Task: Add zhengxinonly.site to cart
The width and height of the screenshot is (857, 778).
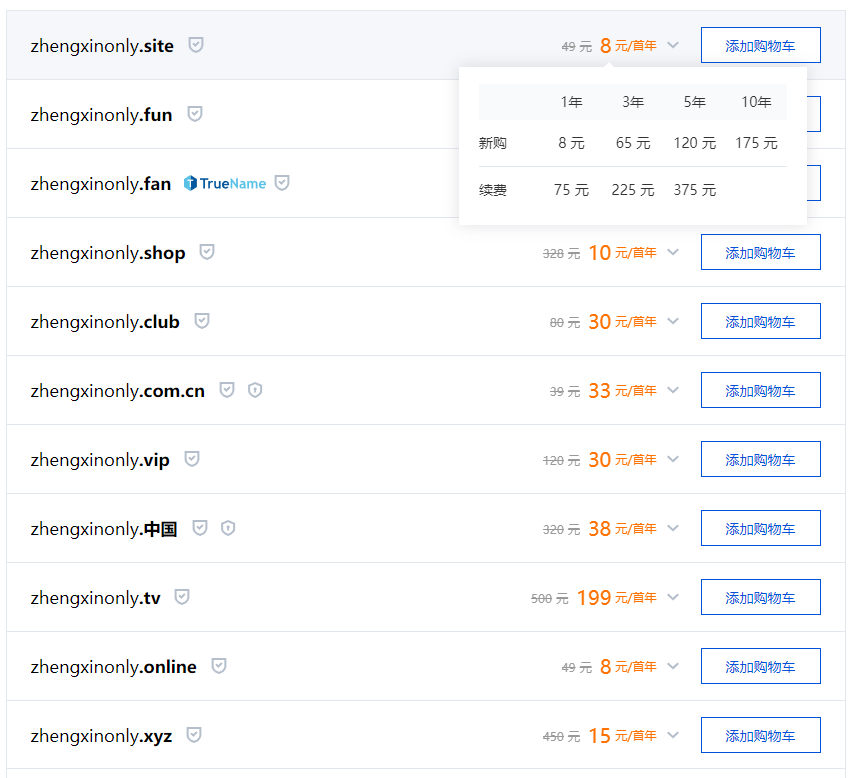Action: tap(760, 45)
